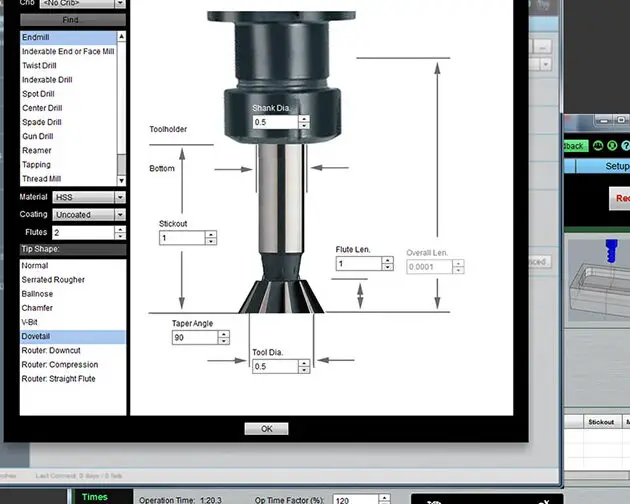Click tool type list scrollbar thumb
The image size is (630, 504).
tap(121, 165)
